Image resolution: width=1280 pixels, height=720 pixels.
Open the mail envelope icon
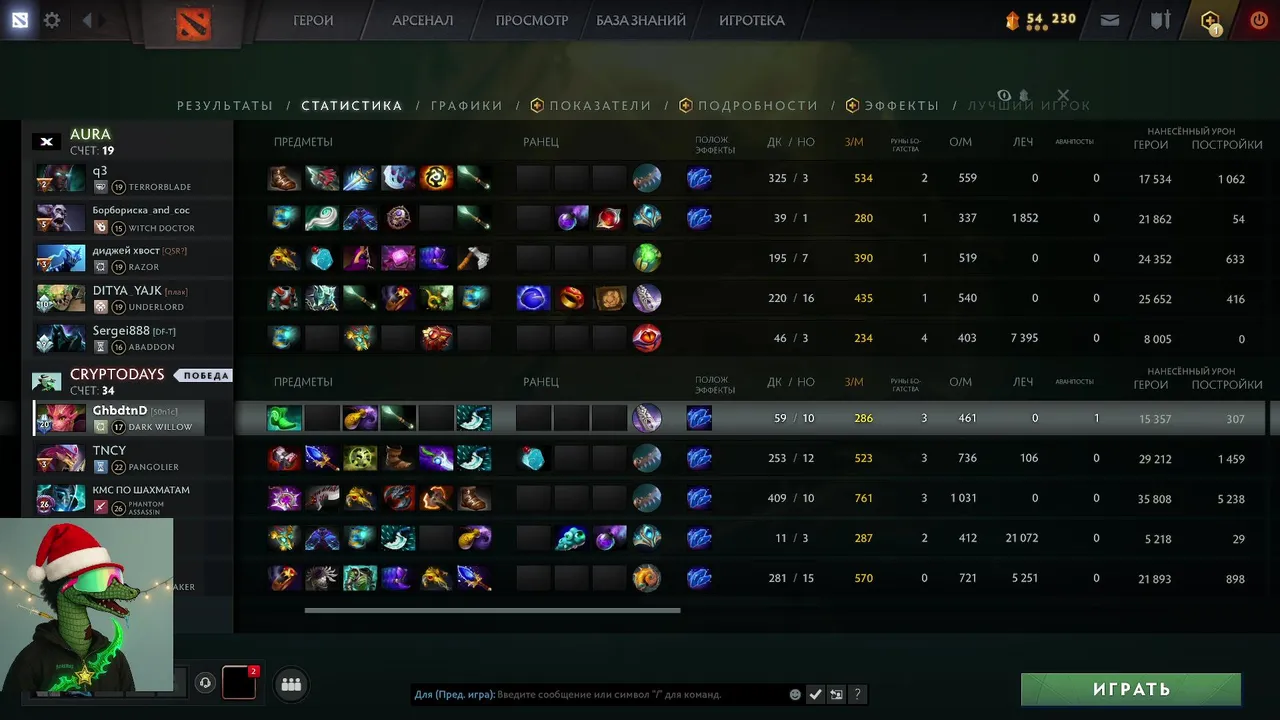click(1110, 20)
